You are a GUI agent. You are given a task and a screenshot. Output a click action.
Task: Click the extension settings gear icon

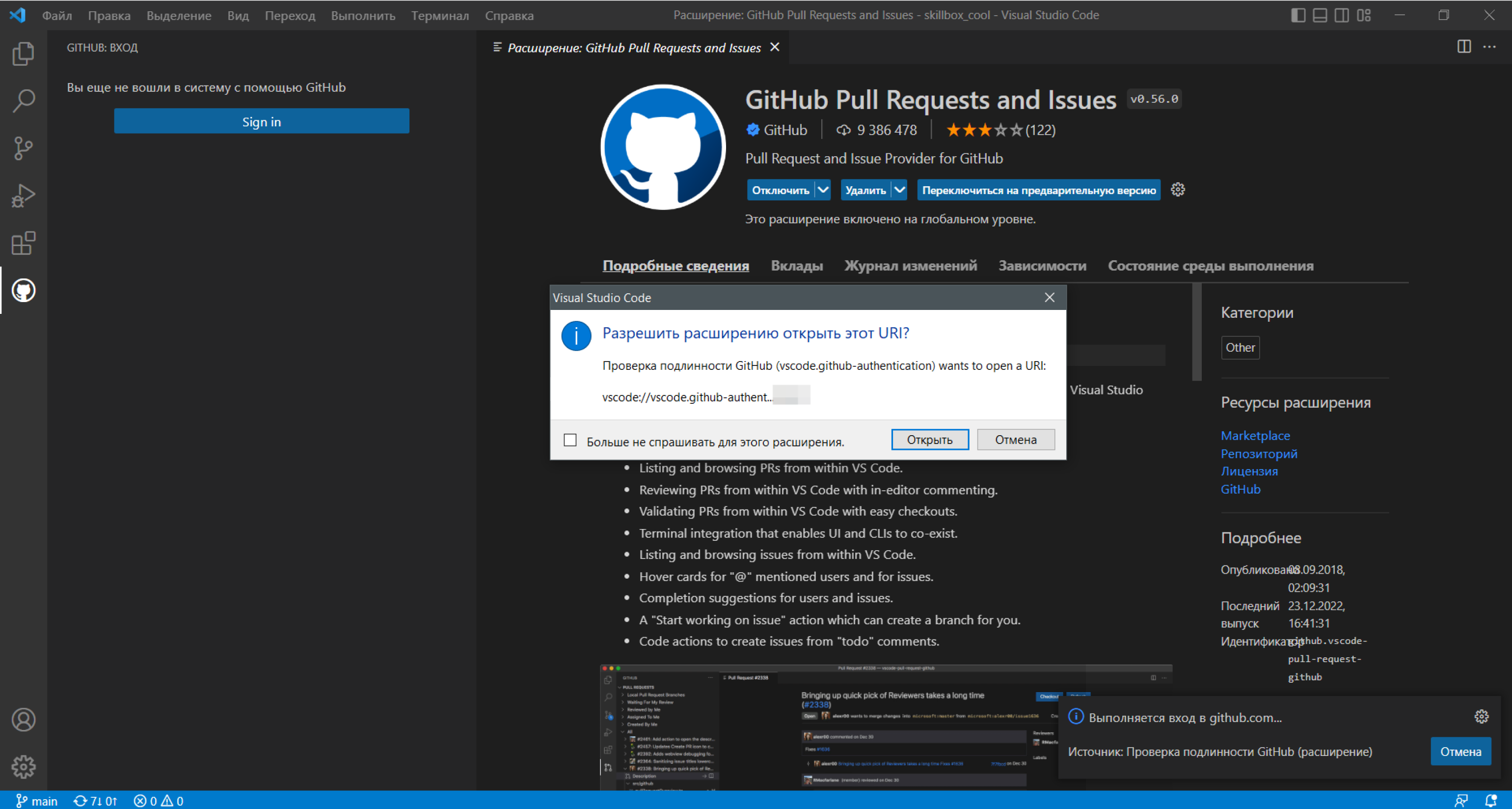pyautogui.click(x=1177, y=190)
